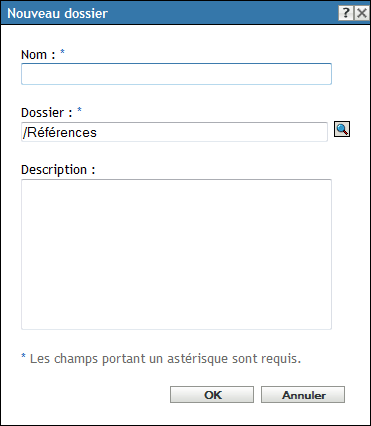Close the Nouveau dossier dialog

362,13
